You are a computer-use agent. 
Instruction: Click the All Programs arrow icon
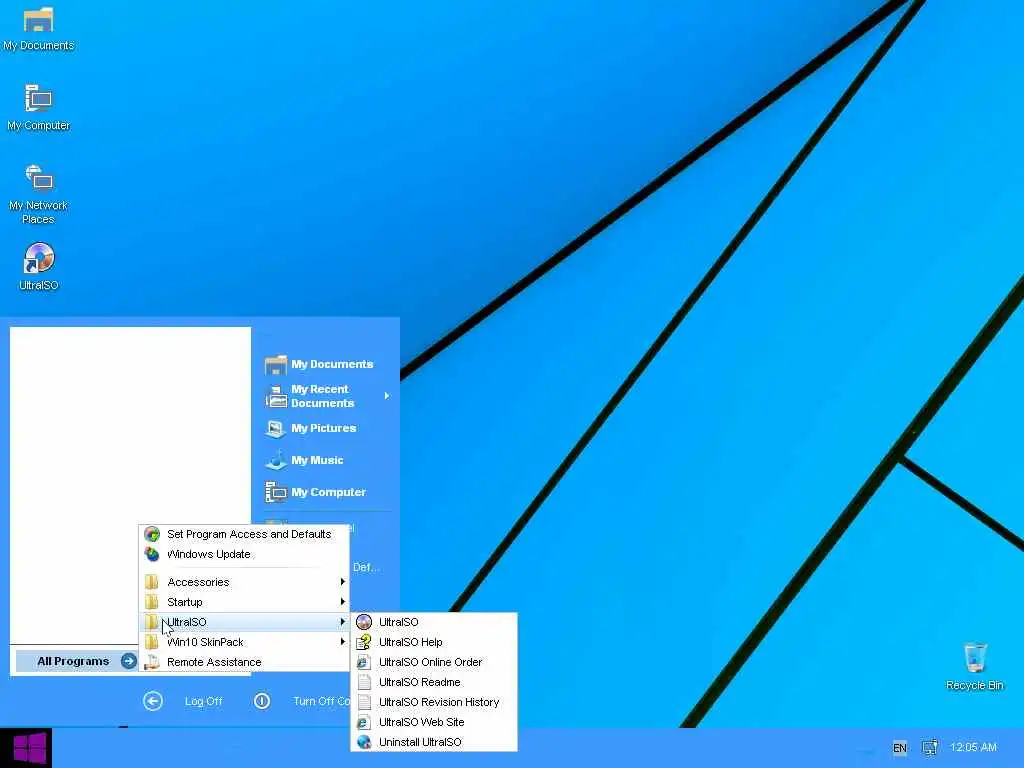pos(129,662)
